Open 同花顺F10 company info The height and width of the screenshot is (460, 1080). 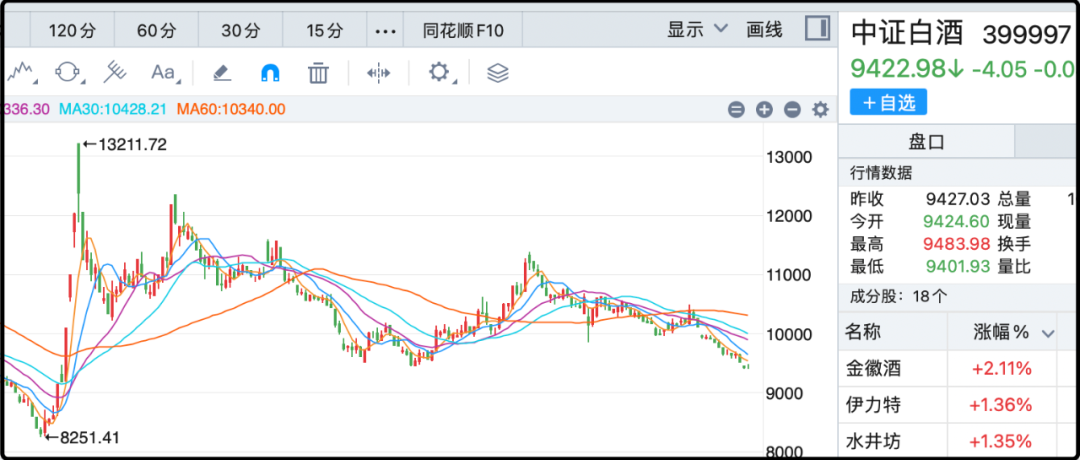pos(462,30)
